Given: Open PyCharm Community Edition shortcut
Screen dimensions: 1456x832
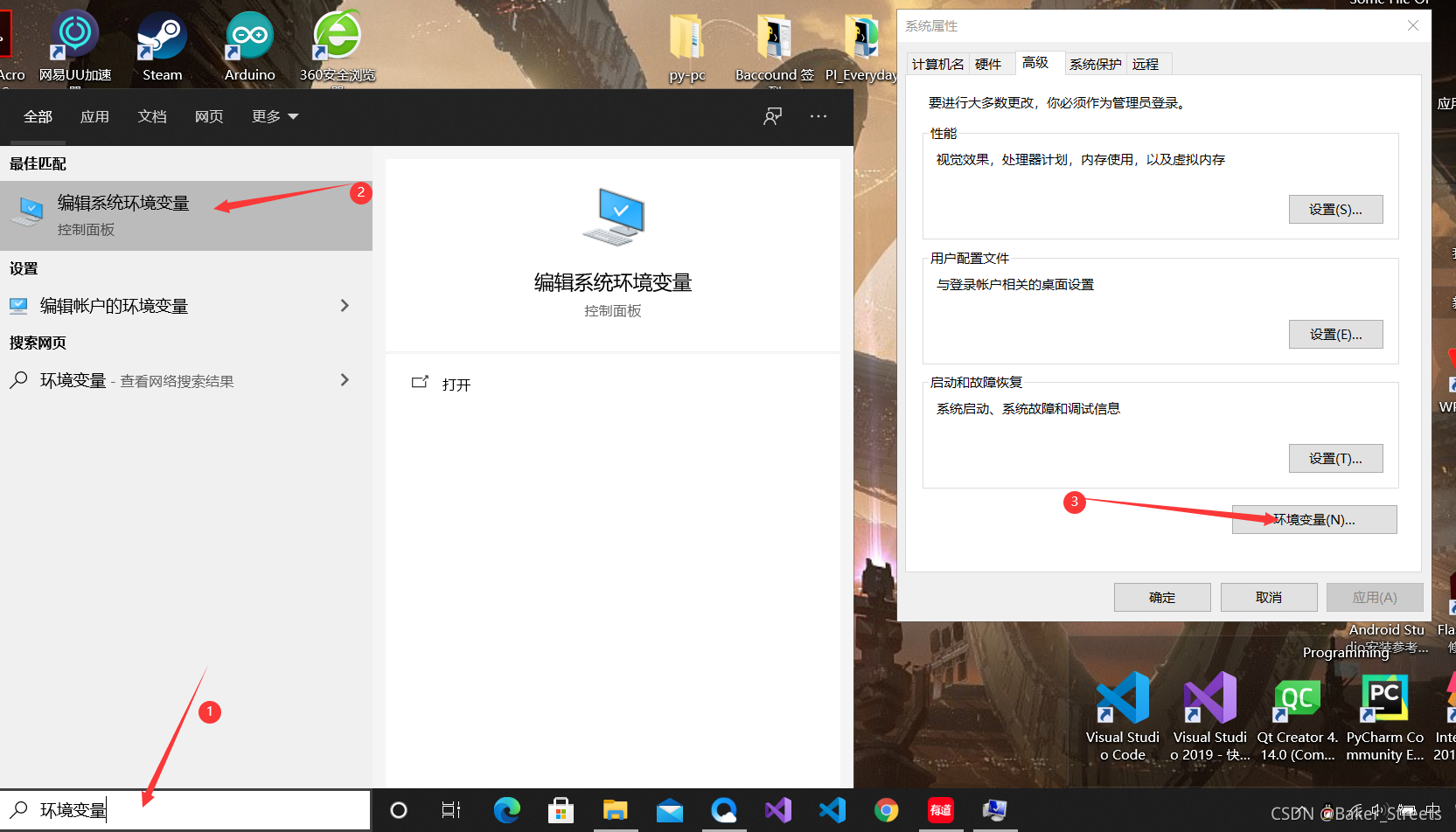Looking at the screenshot, I should coord(1385,717).
